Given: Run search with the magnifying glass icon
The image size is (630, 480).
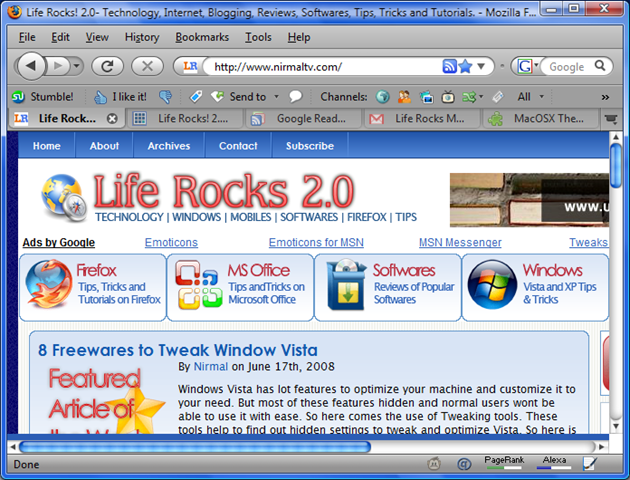Looking at the screenshot, I should pos(600,65).
